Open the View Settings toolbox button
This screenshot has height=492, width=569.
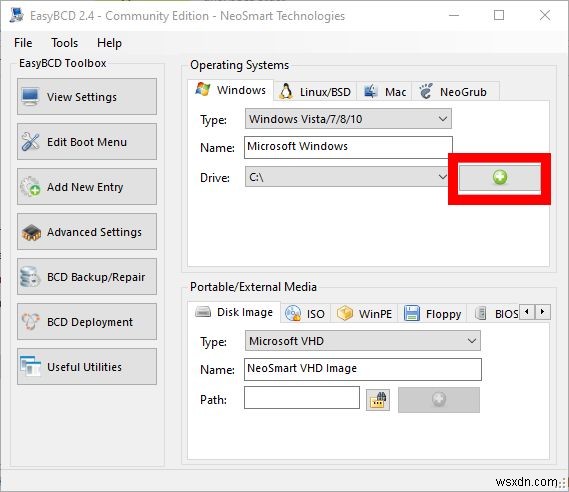(x=87, y=97)
